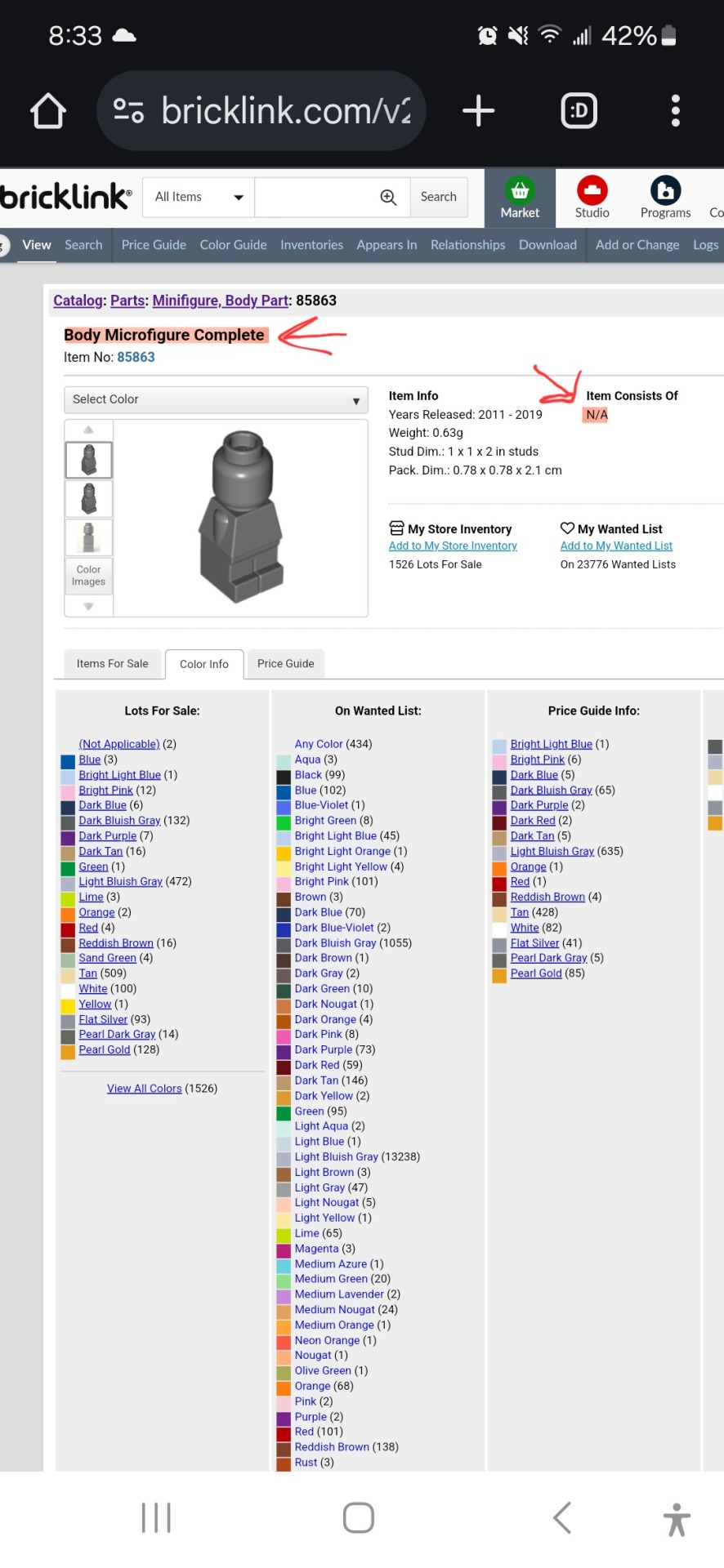This screenshot has height=1568, width=724.
Task: Tap Android recent apps button
Action: click(x=156, y=1517)
